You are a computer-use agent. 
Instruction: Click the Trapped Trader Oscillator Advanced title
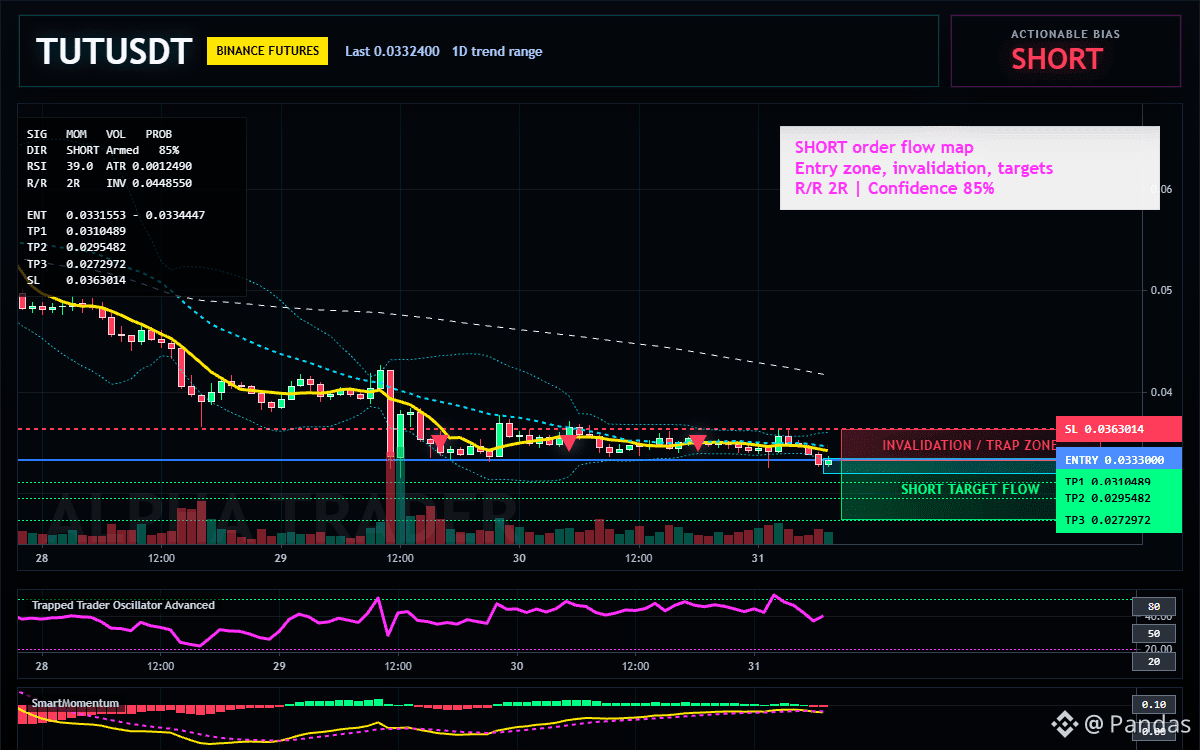123,605
